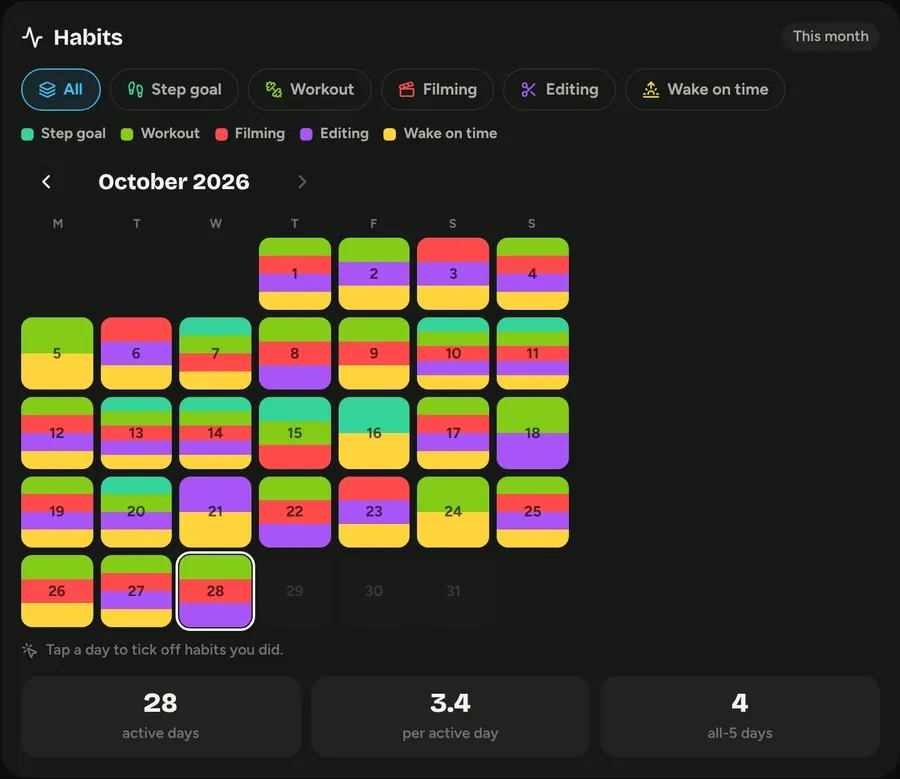Tap day 17 in calendar
Image resolution: width=900 pixels, height=779 pixels.
(x=453, y=433)
